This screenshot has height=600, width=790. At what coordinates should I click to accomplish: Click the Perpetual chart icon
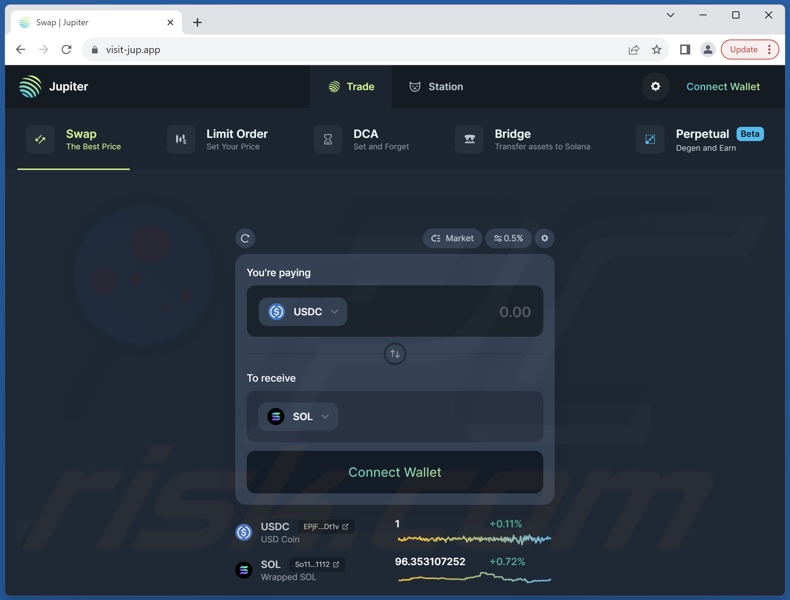pos(650,140)
